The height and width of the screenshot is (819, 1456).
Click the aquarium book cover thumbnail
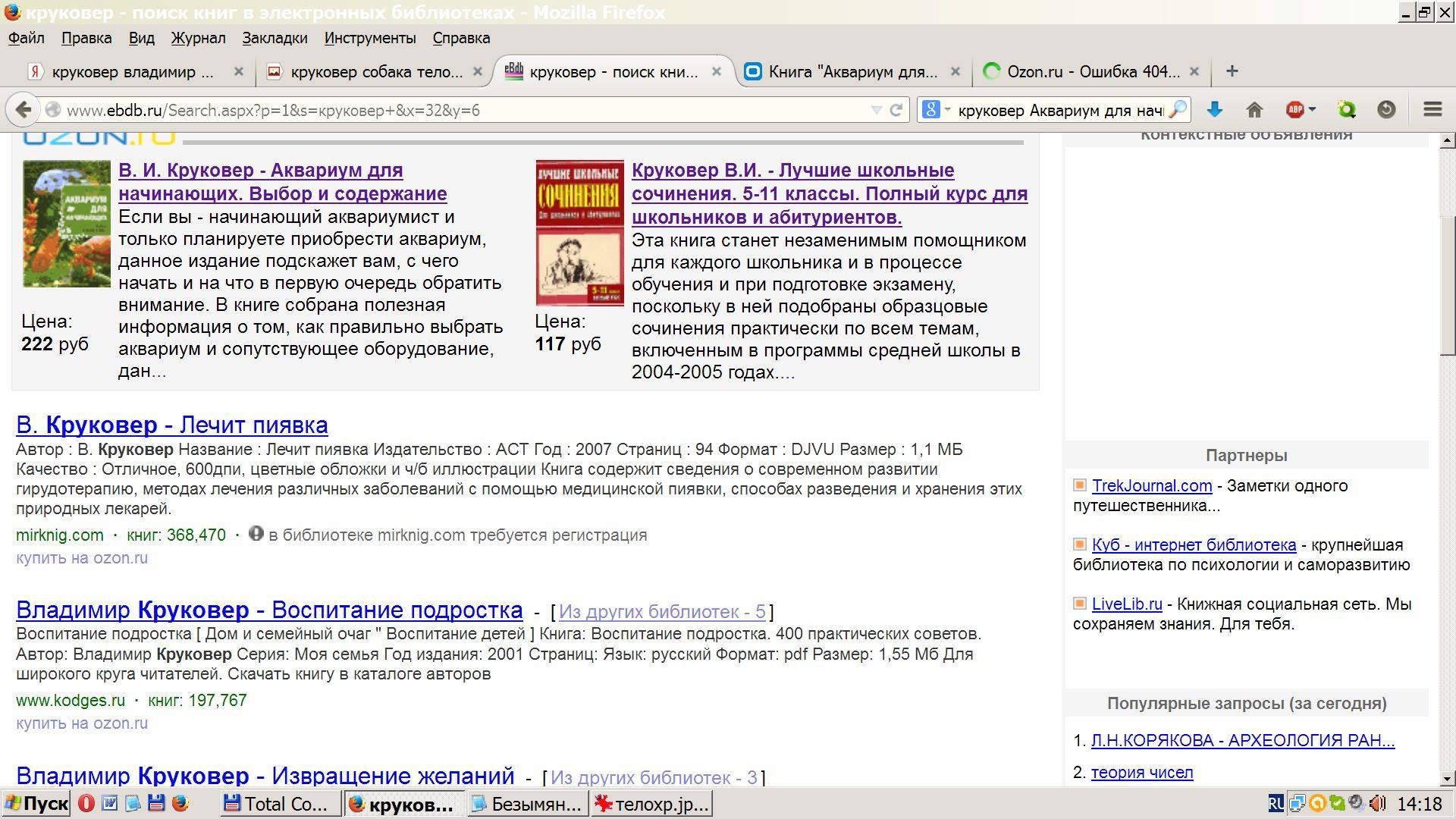coord(66,224)
